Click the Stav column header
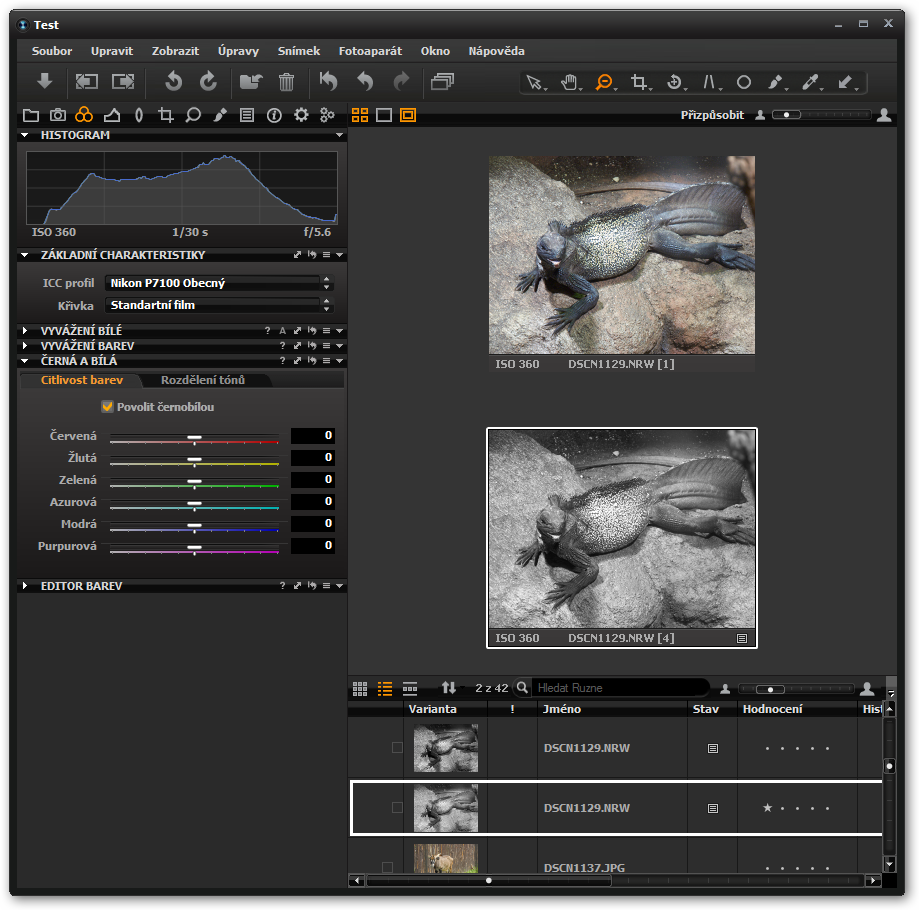The height and width of the screenshot is (910, 919). point(712,709)
